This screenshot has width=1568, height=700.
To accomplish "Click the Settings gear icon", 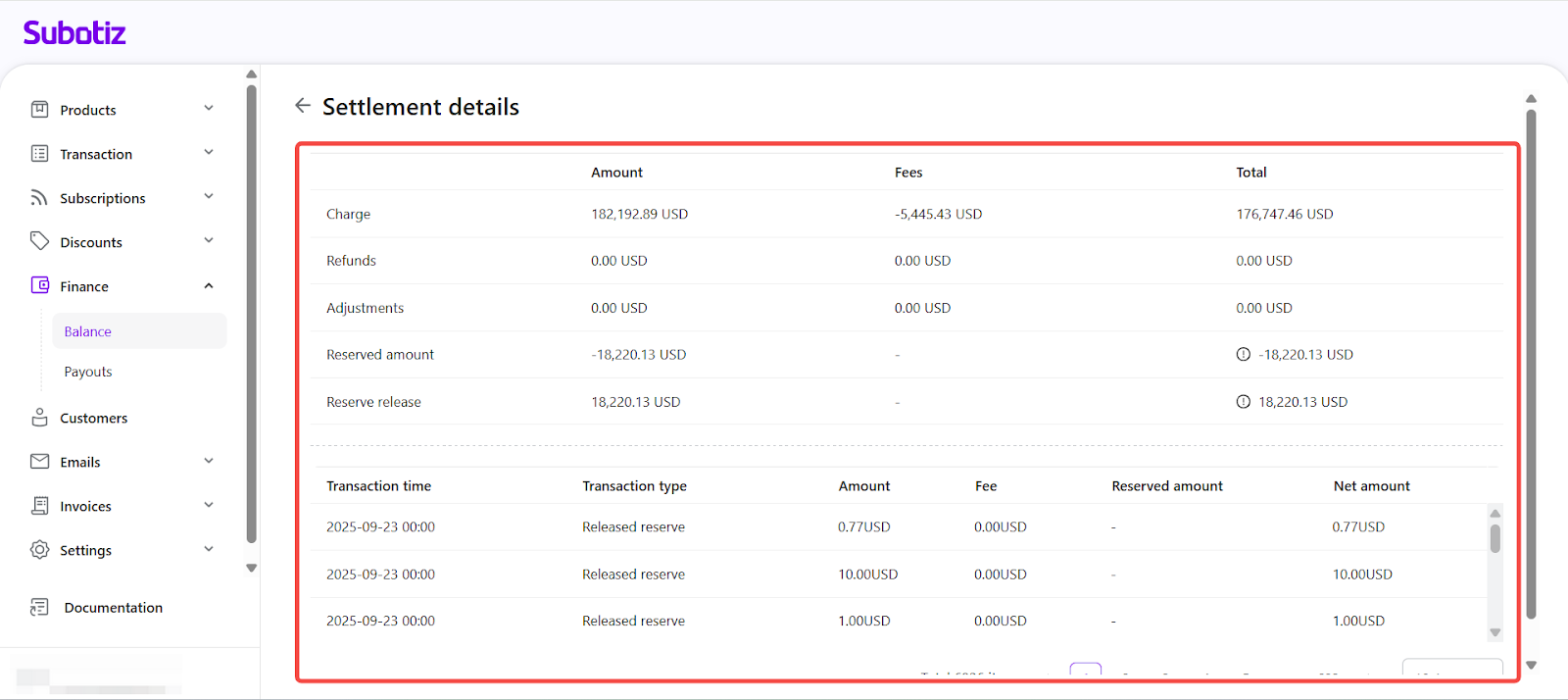I will [39, 550].
